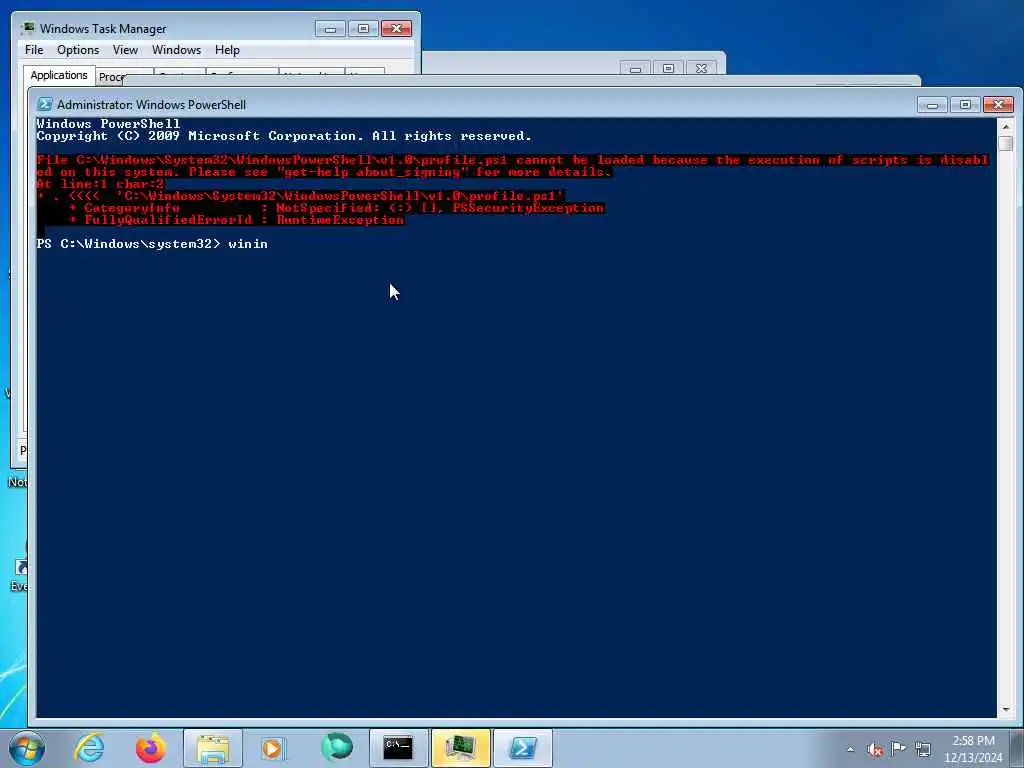
Task: Open the Windows Start menu
Action: pos(27,748)
